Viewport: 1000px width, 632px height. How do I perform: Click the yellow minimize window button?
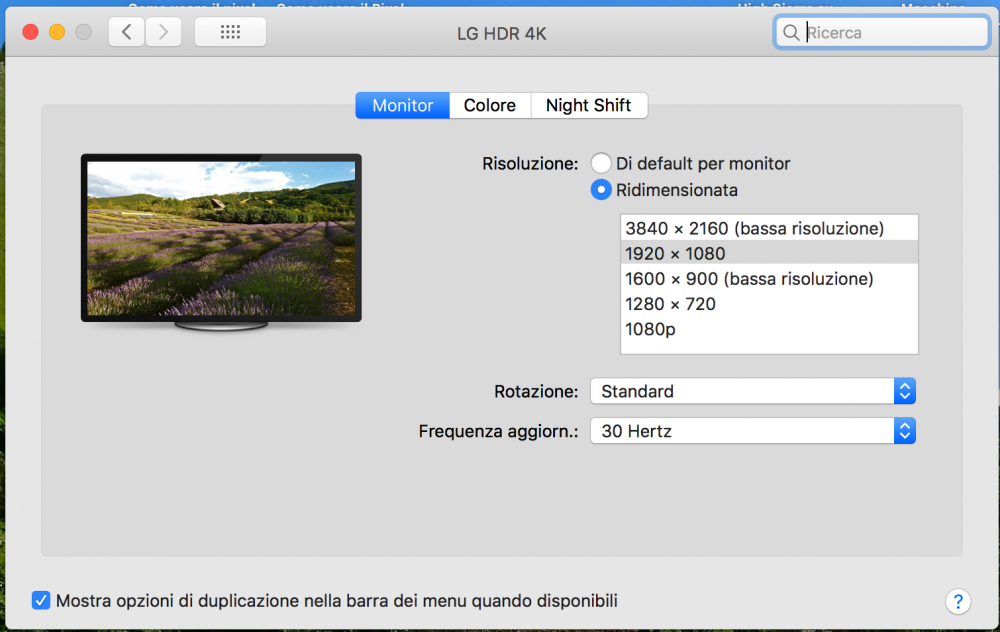57,32
